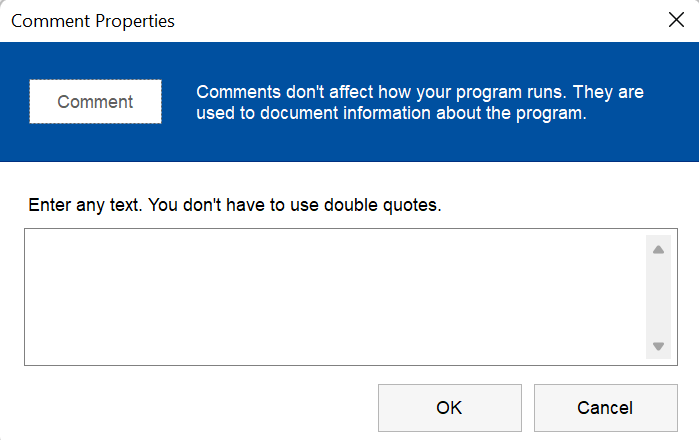The height and width of the screenshot is (440, 699).
Task: Close the Comment Properties dialog with X
Action: click(676, 20)
